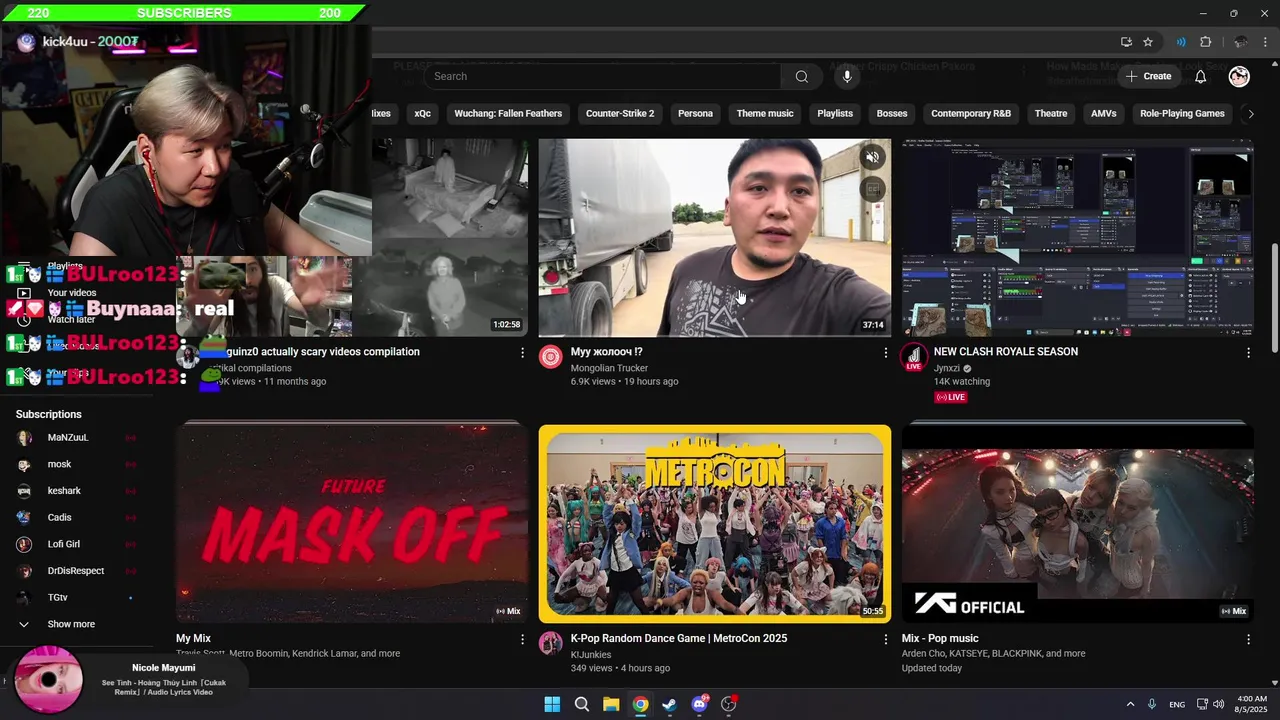
Task: Open mosk subscription in sidebar
Action: [77, 464]
